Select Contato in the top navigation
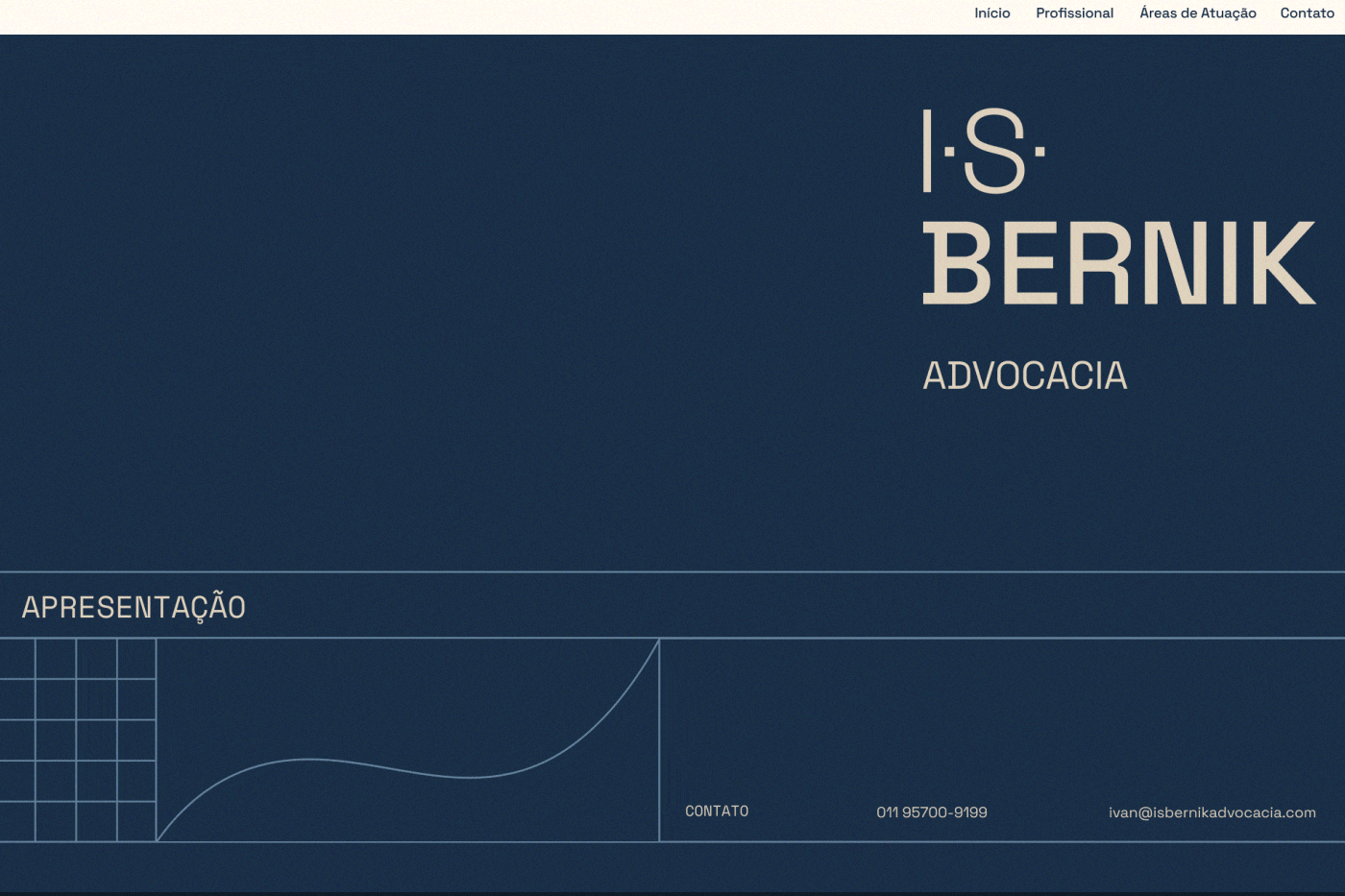Viewport: 1345px width, 896px height. point(1307,13)
